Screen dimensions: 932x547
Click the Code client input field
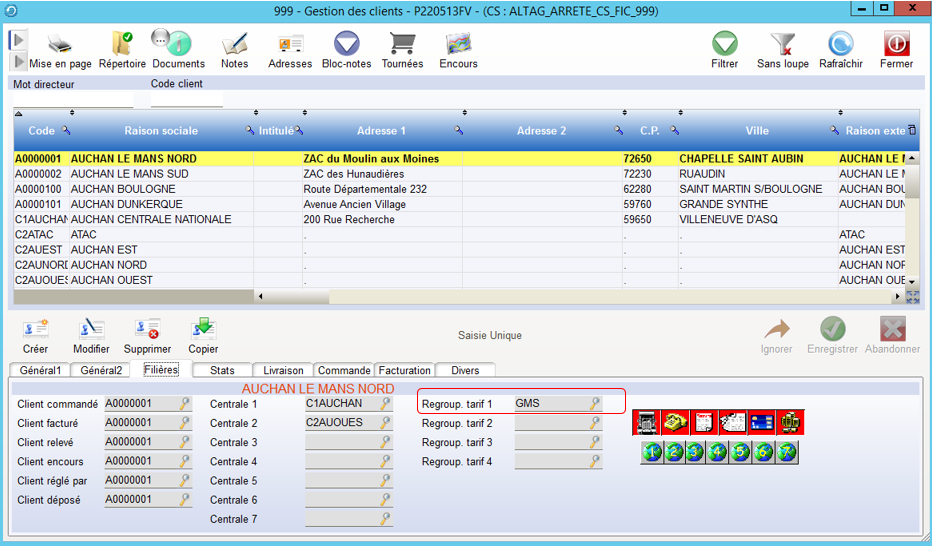pyautogui.click(x=186, y=100)
